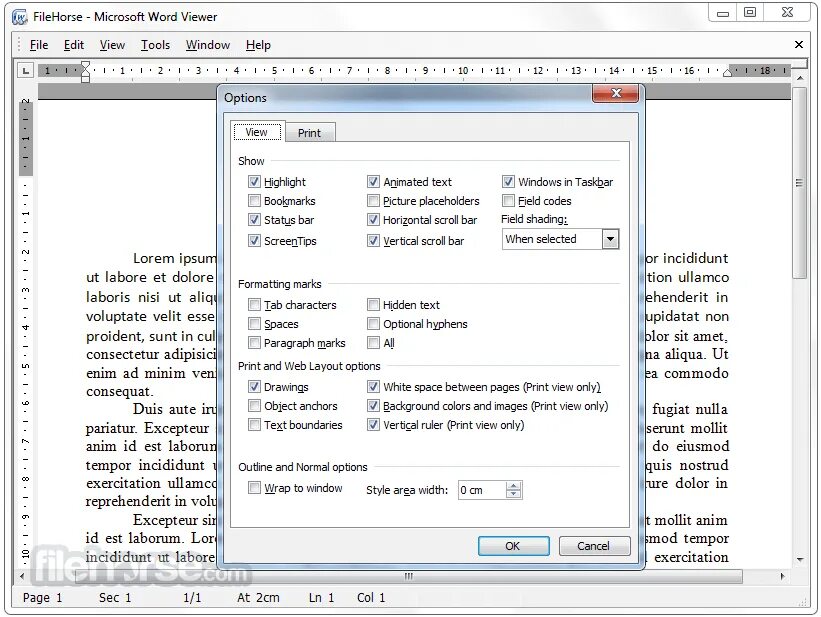Switch to the Print tab
The height and width of the screenshot is (617, 821).
pos(309,133)
